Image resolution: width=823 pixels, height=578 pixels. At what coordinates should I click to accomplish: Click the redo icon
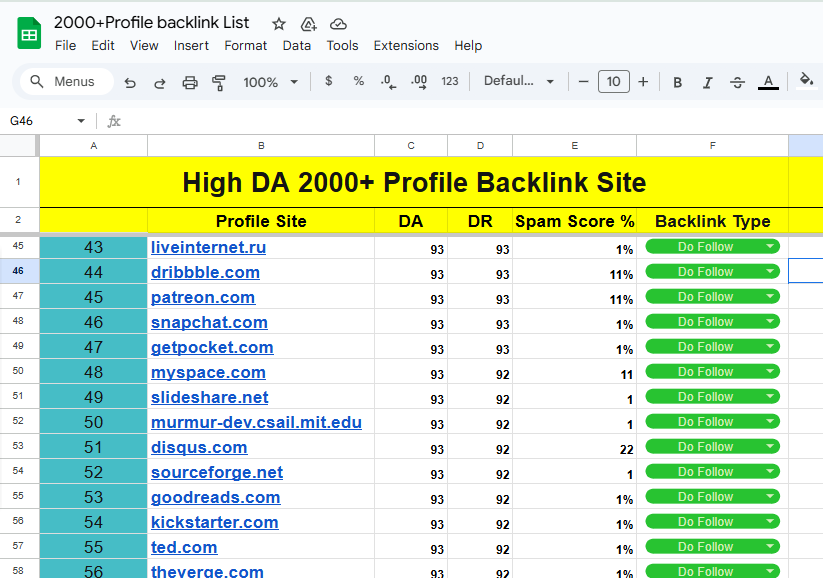pos(159,82)
